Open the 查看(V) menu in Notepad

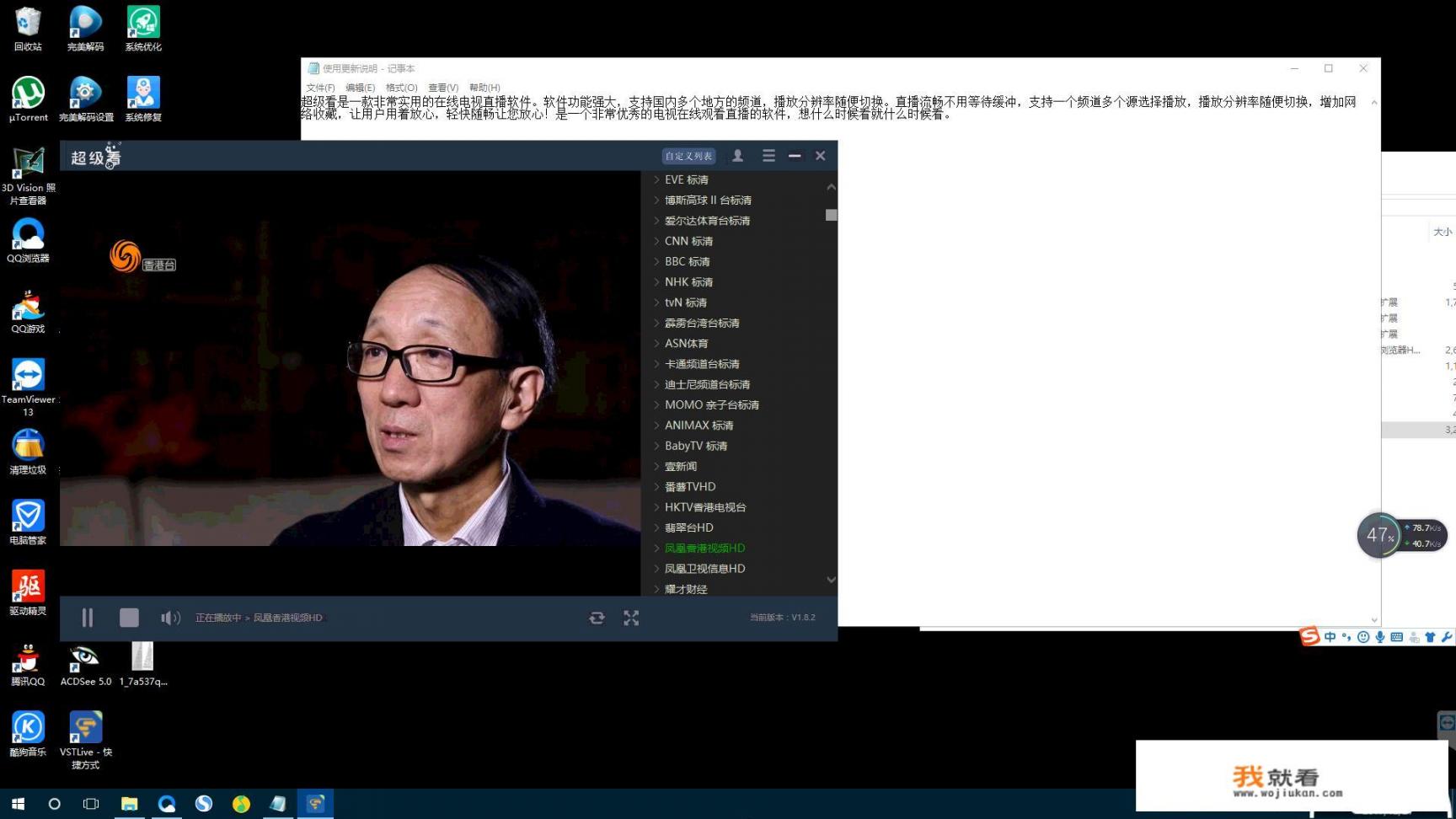point(443,88)
